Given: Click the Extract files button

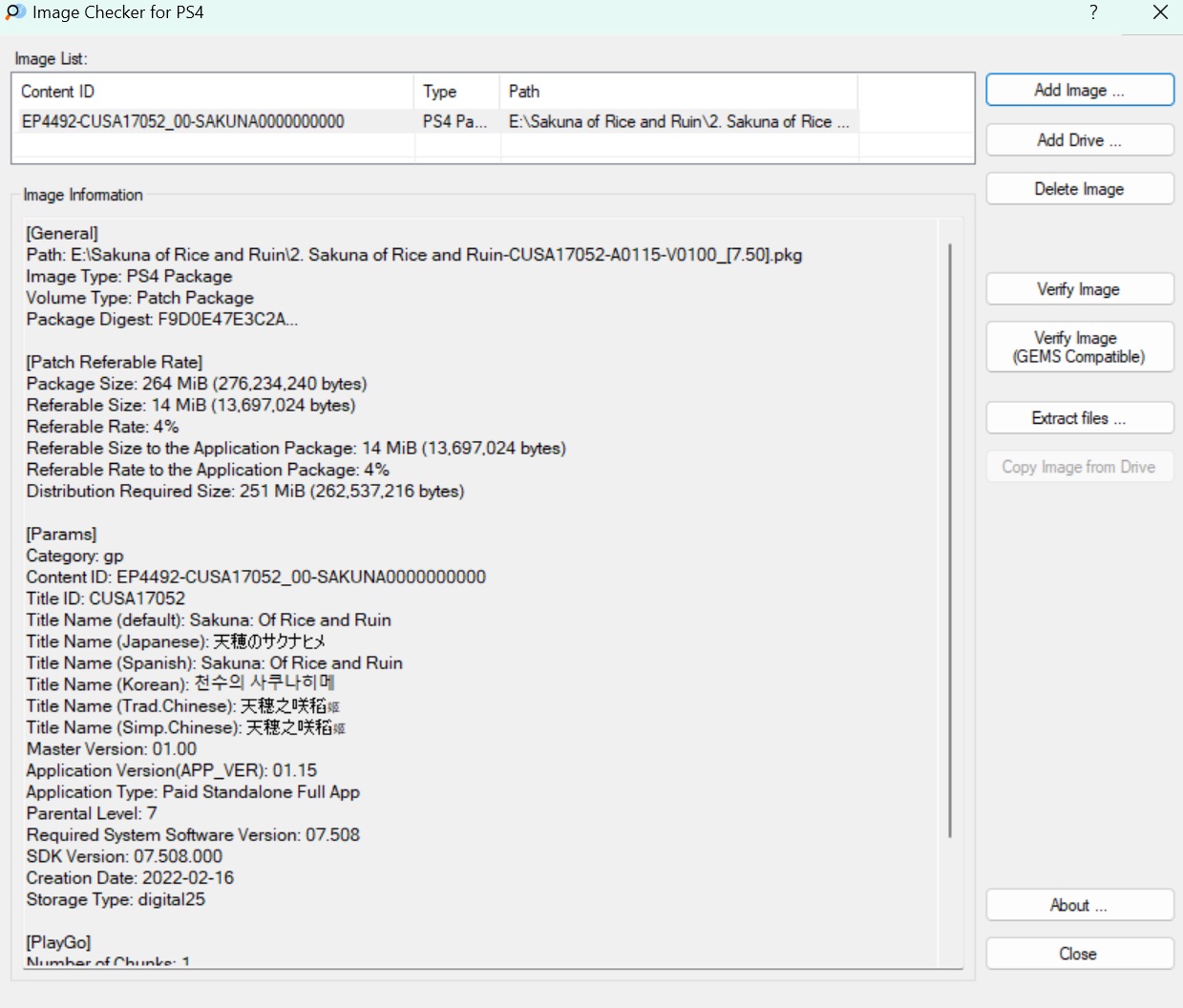Looking at the screenshot, I should coord(1079,418).
